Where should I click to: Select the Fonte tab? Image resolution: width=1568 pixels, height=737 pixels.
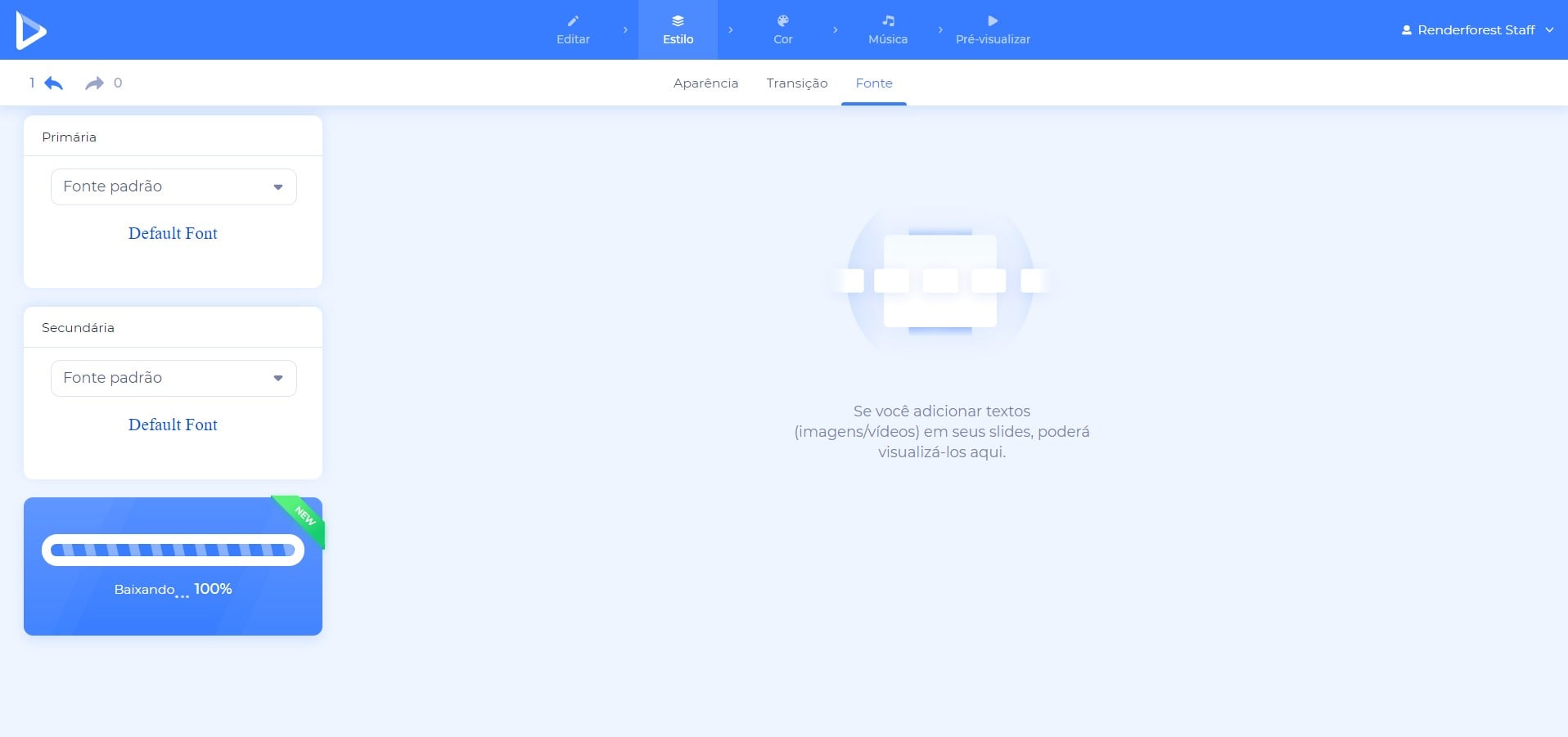coord(873,83)
